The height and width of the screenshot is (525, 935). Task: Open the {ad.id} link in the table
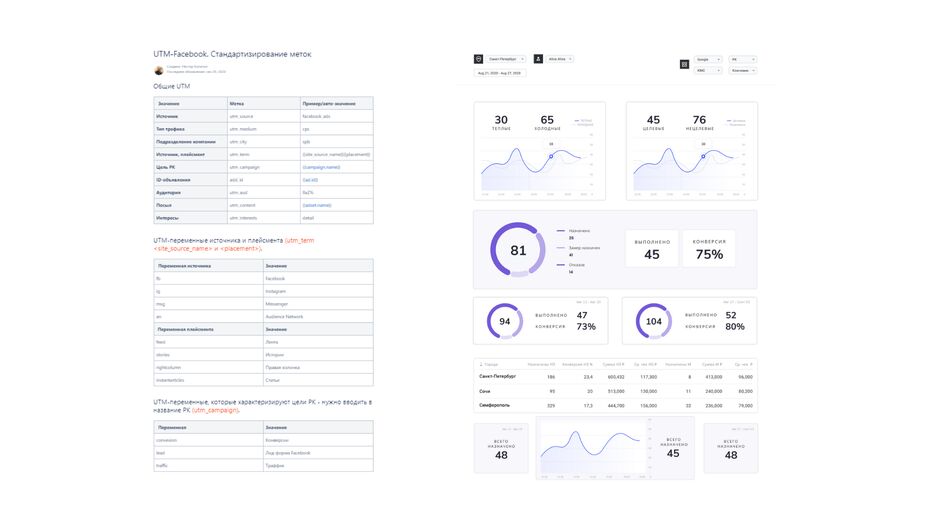click(310, 180)
